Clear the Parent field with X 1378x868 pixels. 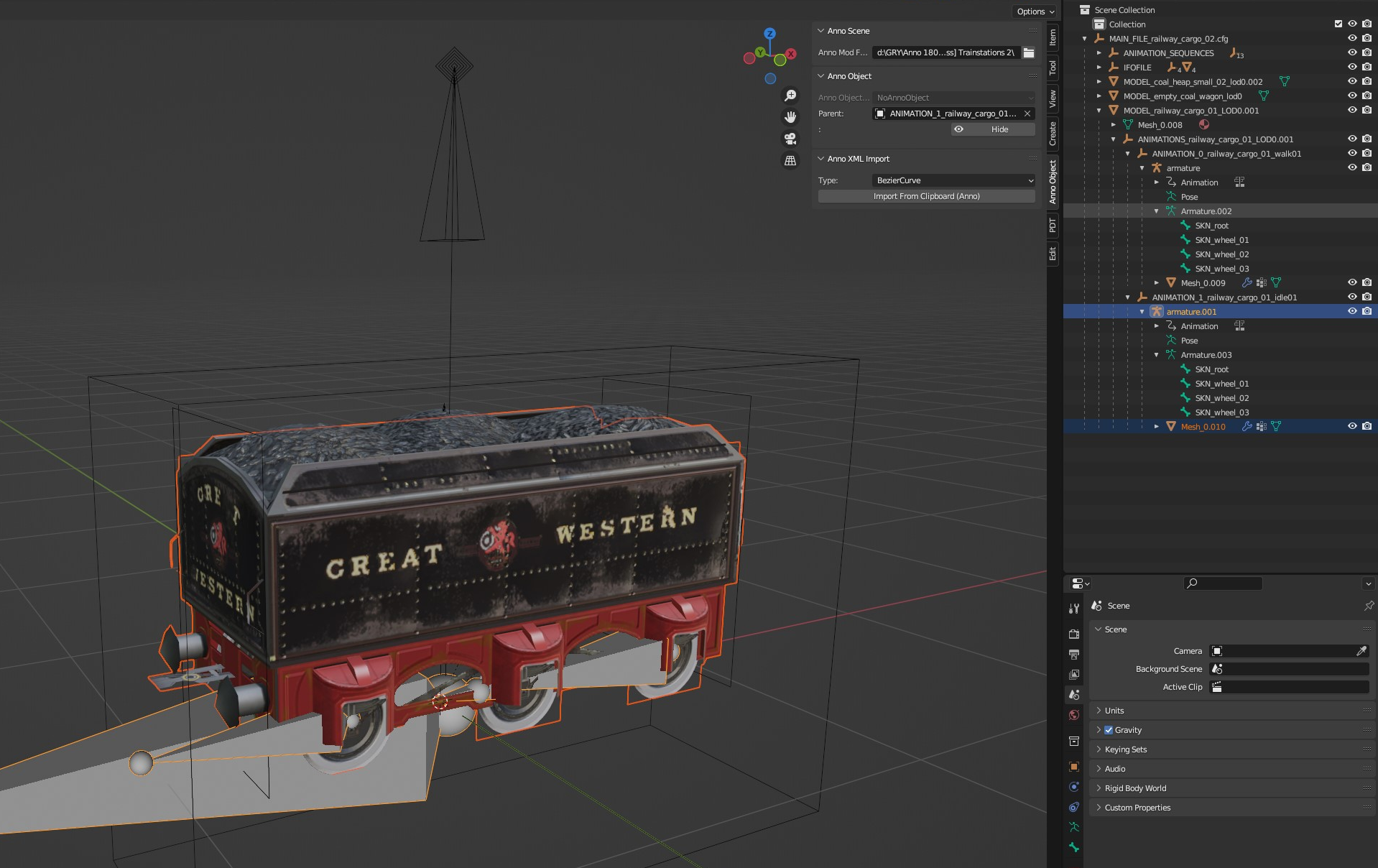click(1027, 114)
